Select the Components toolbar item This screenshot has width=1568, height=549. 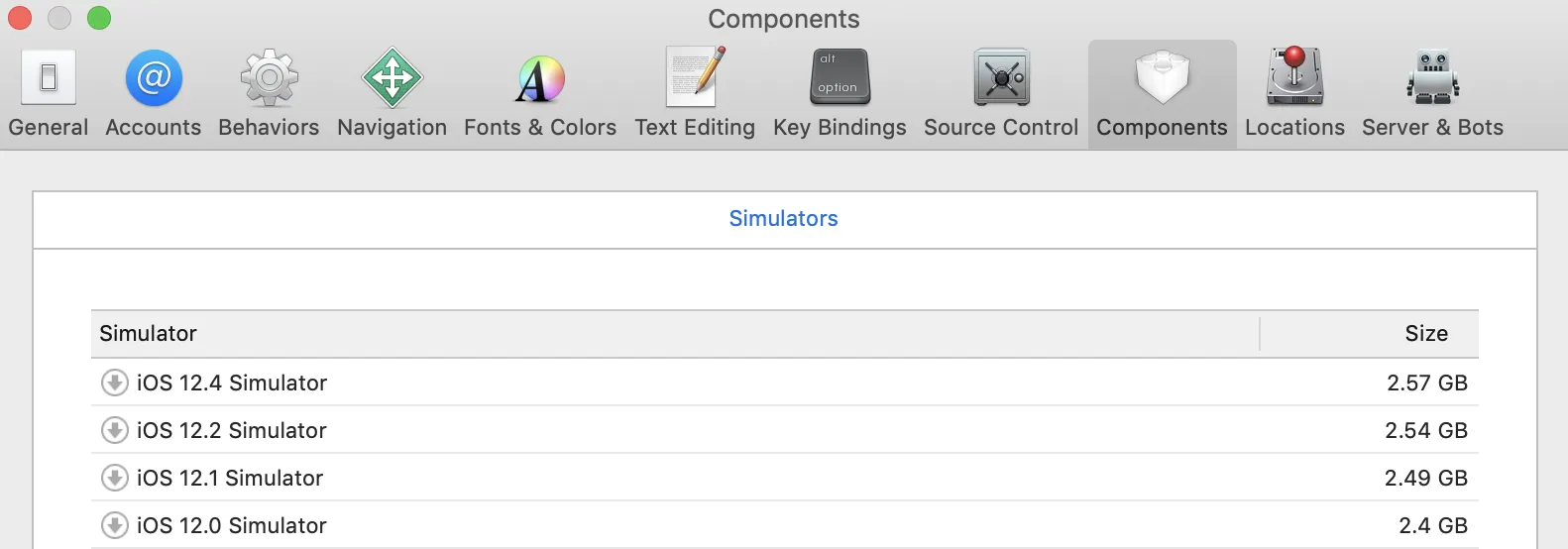[1162, 93]
